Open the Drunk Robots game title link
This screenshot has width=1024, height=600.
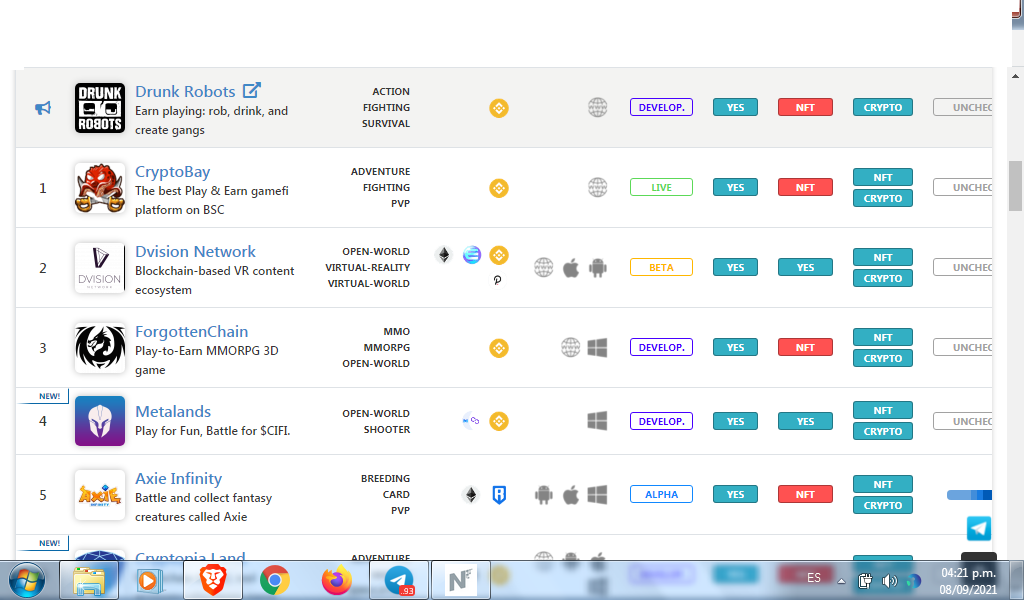pyautogui.click(x=185, y=91)
